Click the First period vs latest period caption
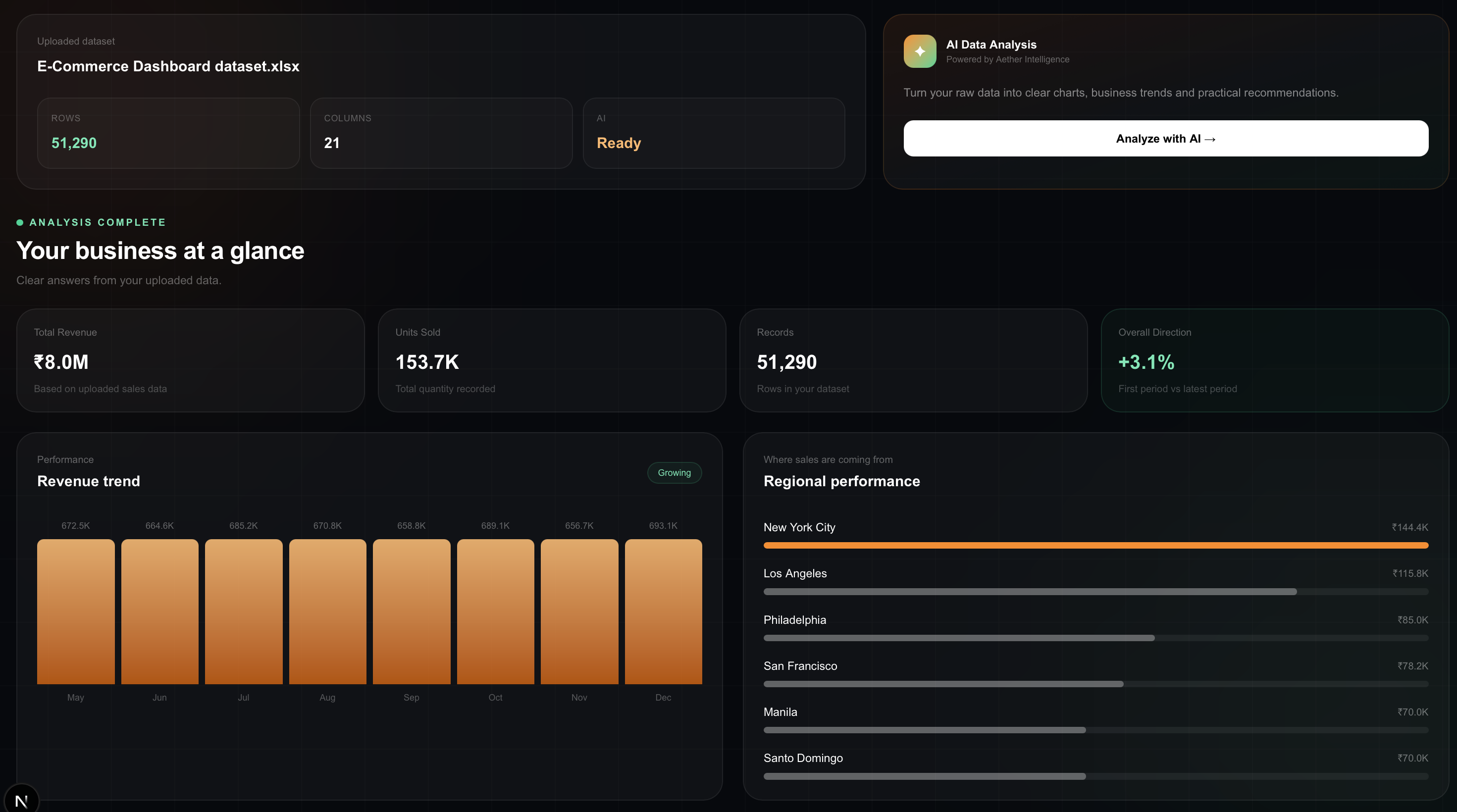 tap(1178, 389)
